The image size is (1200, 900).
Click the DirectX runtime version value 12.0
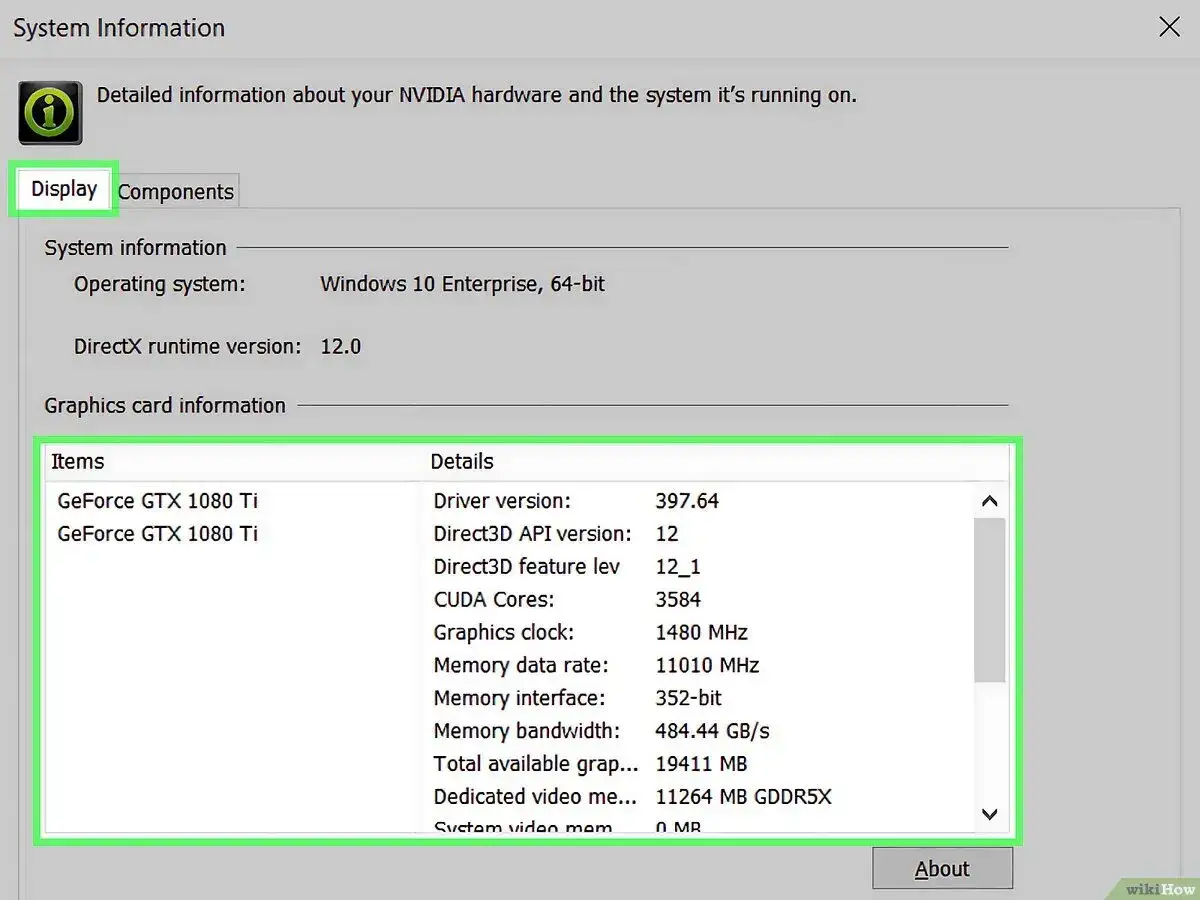pyautogui.click(x=341, y=347)
